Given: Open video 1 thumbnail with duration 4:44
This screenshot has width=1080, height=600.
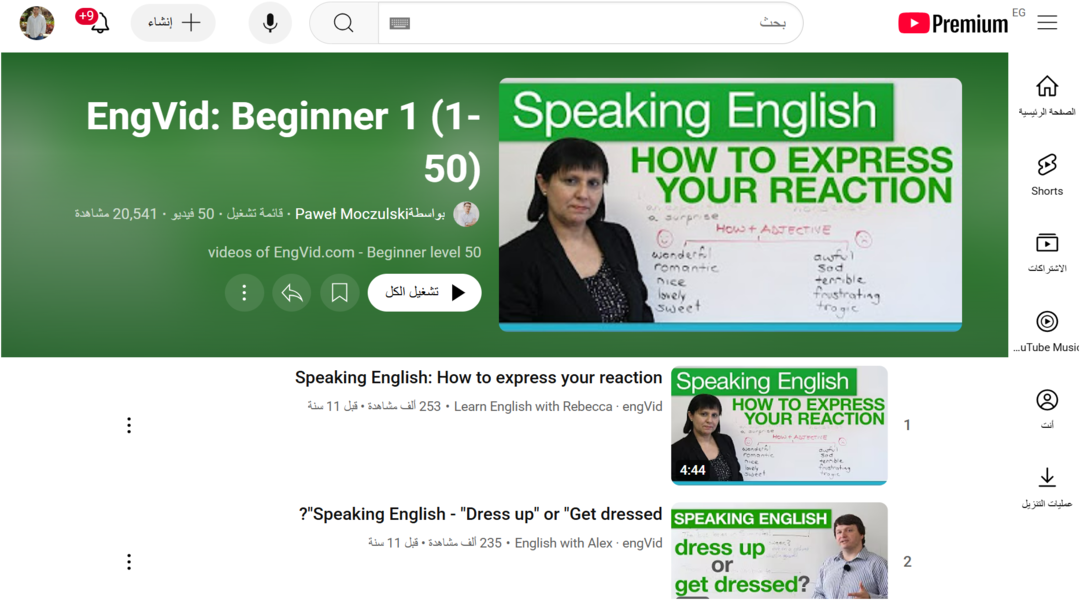Looking at the screenshot, I should (x=779, y=425).
